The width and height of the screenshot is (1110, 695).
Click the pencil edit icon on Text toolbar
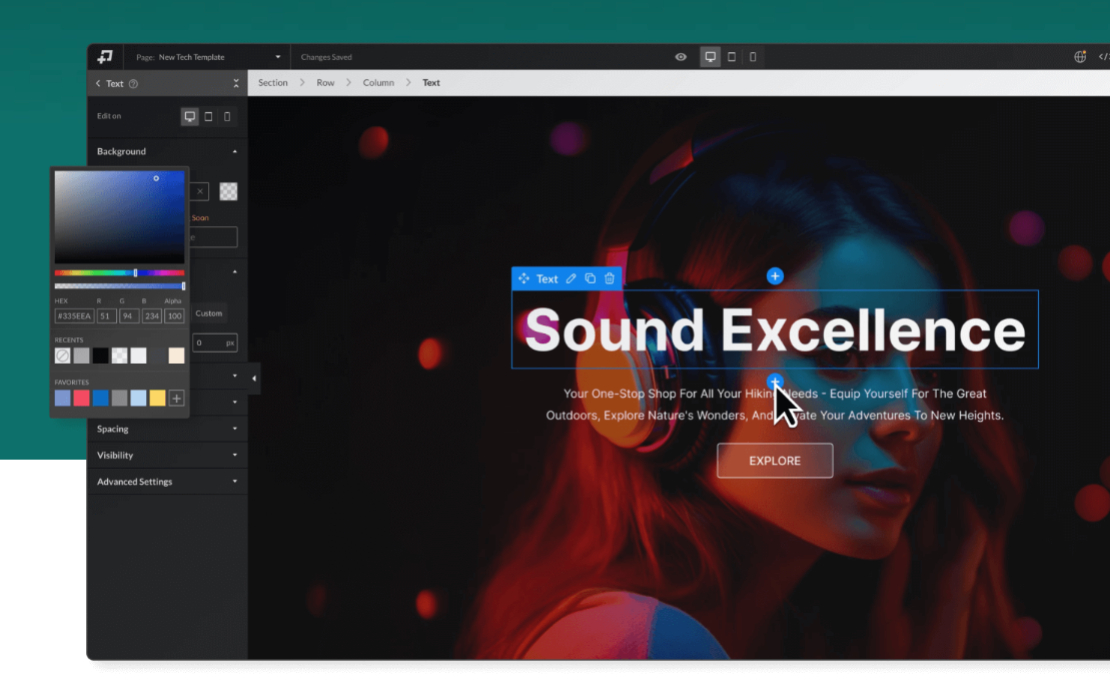point(571,279)
